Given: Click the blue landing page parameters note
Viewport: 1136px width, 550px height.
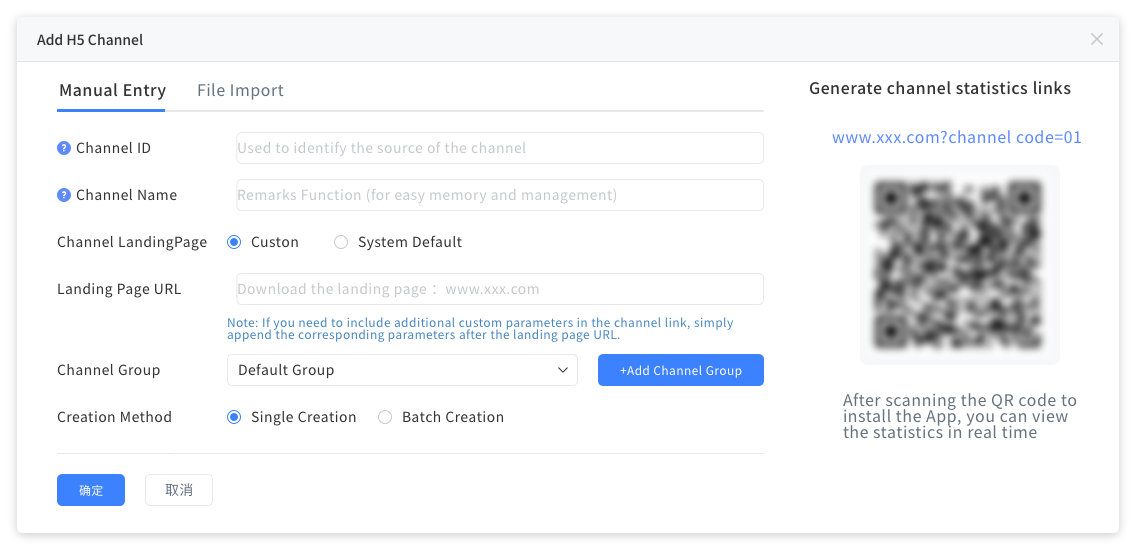Looking at the screenshot, I should pos(480,329).
